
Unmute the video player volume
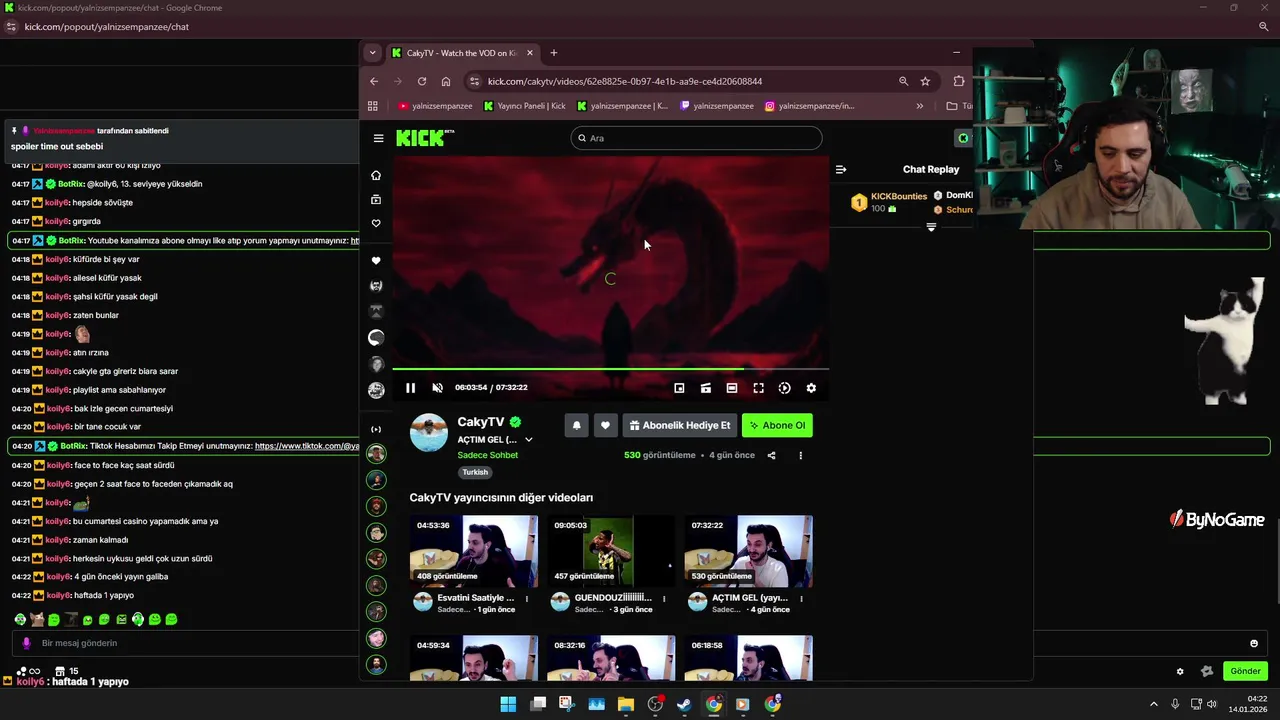tap(437, 388)
